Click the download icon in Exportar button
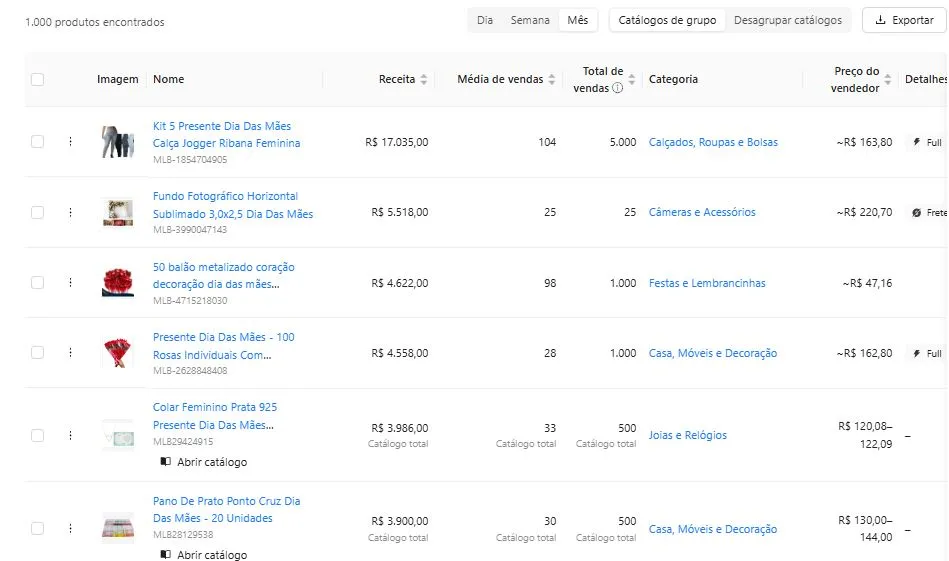Screen dimensions: 949x561 tap(880, 20)
